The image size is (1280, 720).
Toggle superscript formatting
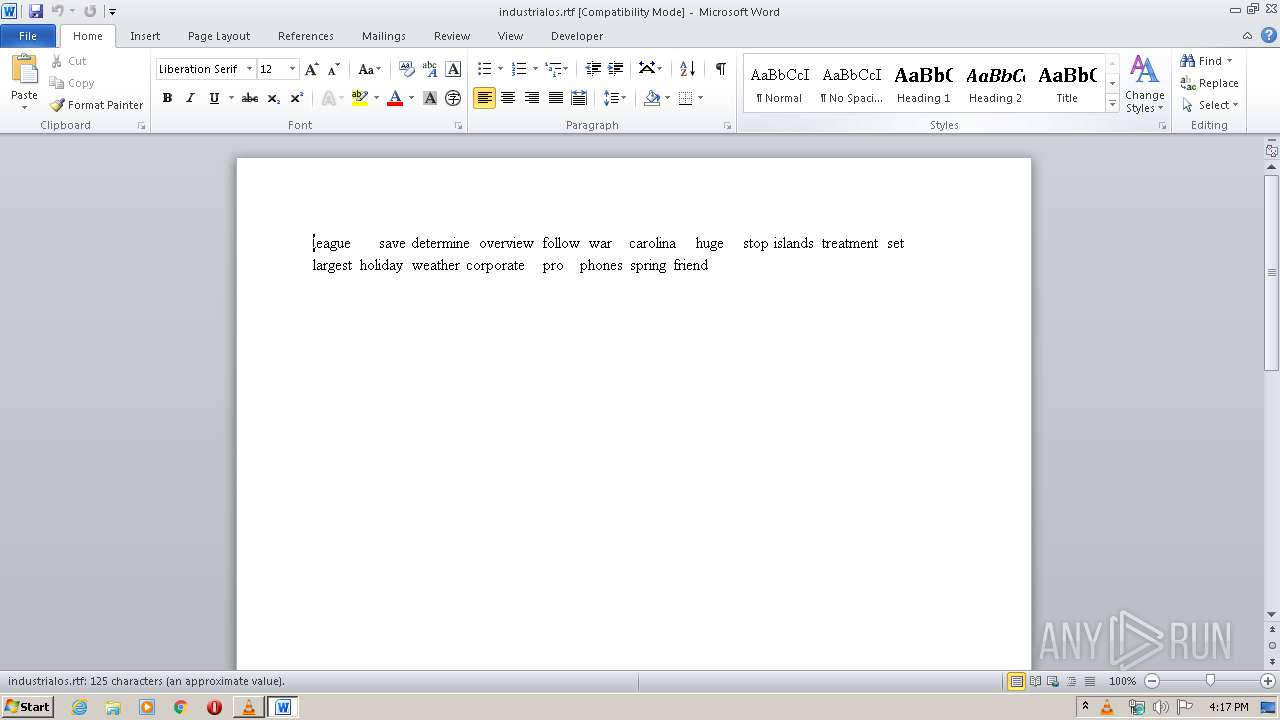pyautogui.click(x=297, y=98)
